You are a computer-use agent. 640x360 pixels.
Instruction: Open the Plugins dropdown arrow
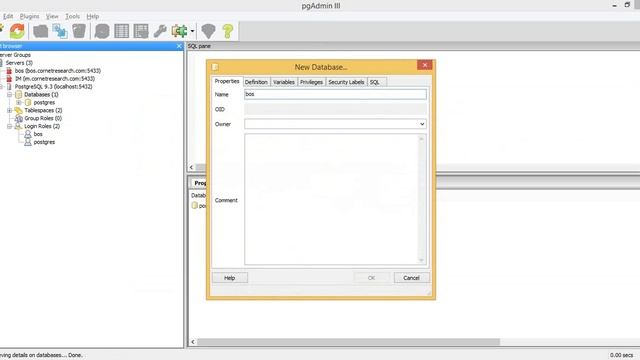click(192, 31)
